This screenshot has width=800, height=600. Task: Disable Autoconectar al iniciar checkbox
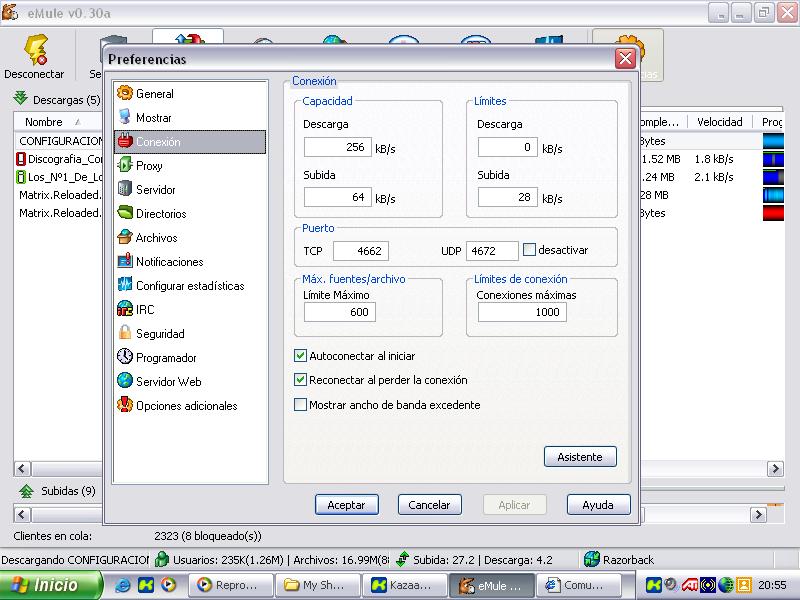pyautogui.click(x=300, y=356)
